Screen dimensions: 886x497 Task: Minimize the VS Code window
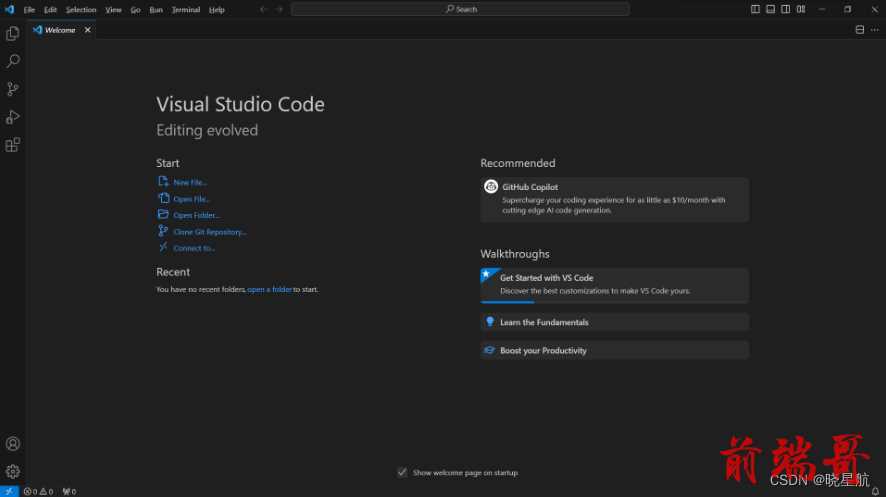tap(822, 9)
